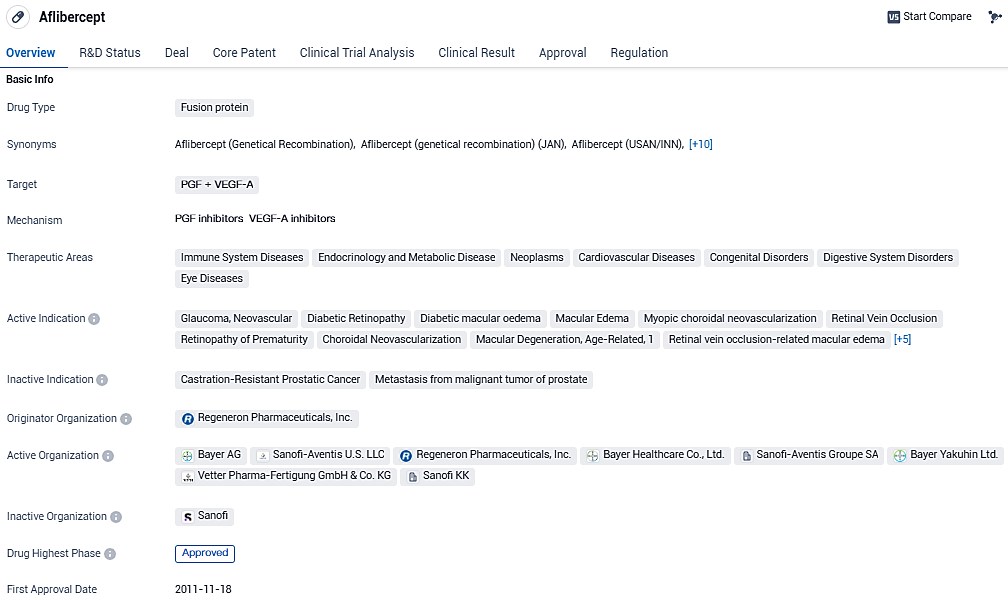The height and width of the screenshot is (600, 1008).
Task: Open the Bayer AG organization tag
Action: (210, 455)
